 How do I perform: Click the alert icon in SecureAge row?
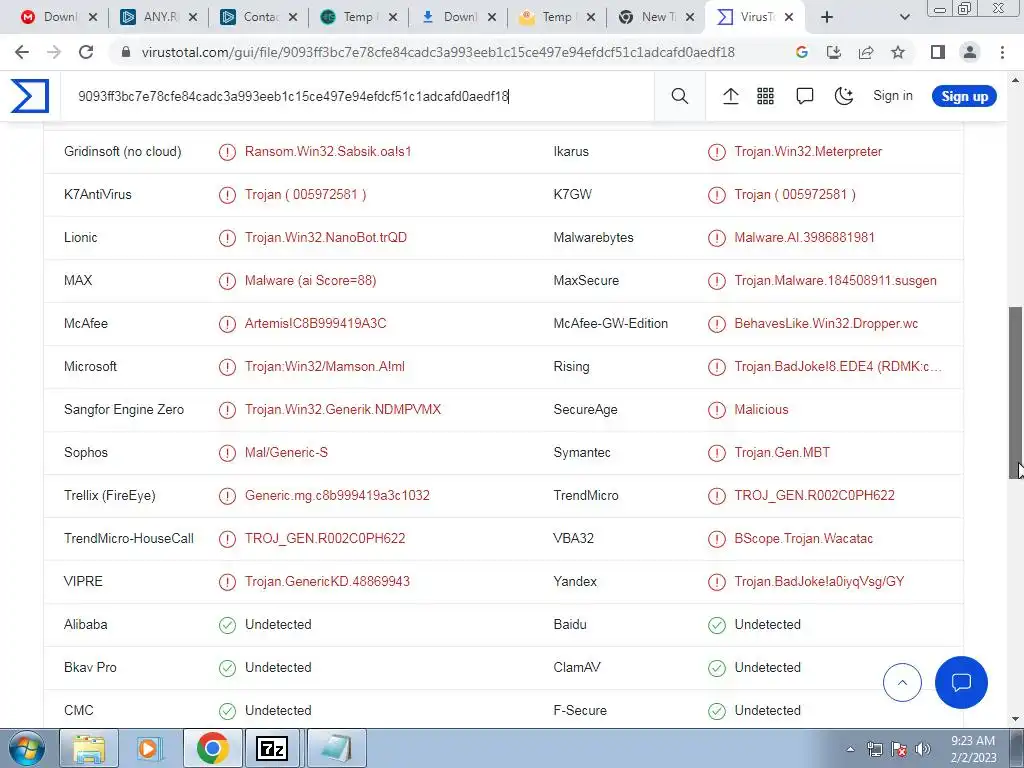coord(716,410)
